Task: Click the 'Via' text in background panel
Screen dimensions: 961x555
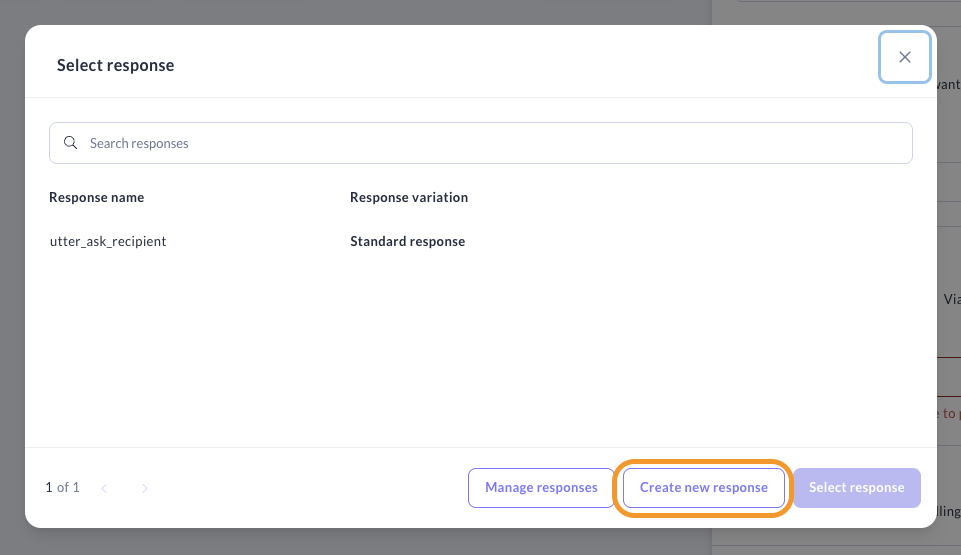Action: coord(951,299)
